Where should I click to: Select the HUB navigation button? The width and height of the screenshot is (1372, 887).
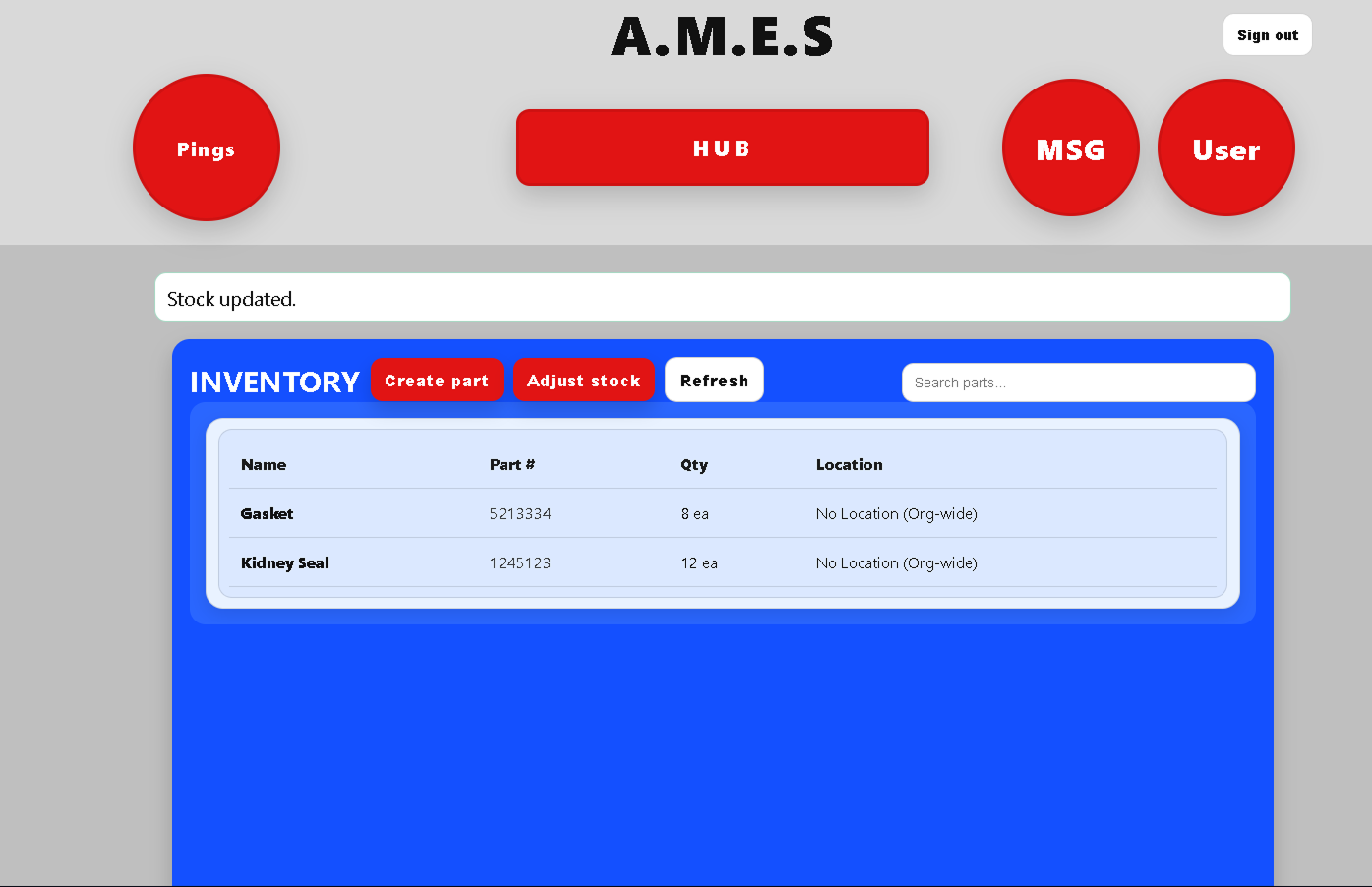722,148
